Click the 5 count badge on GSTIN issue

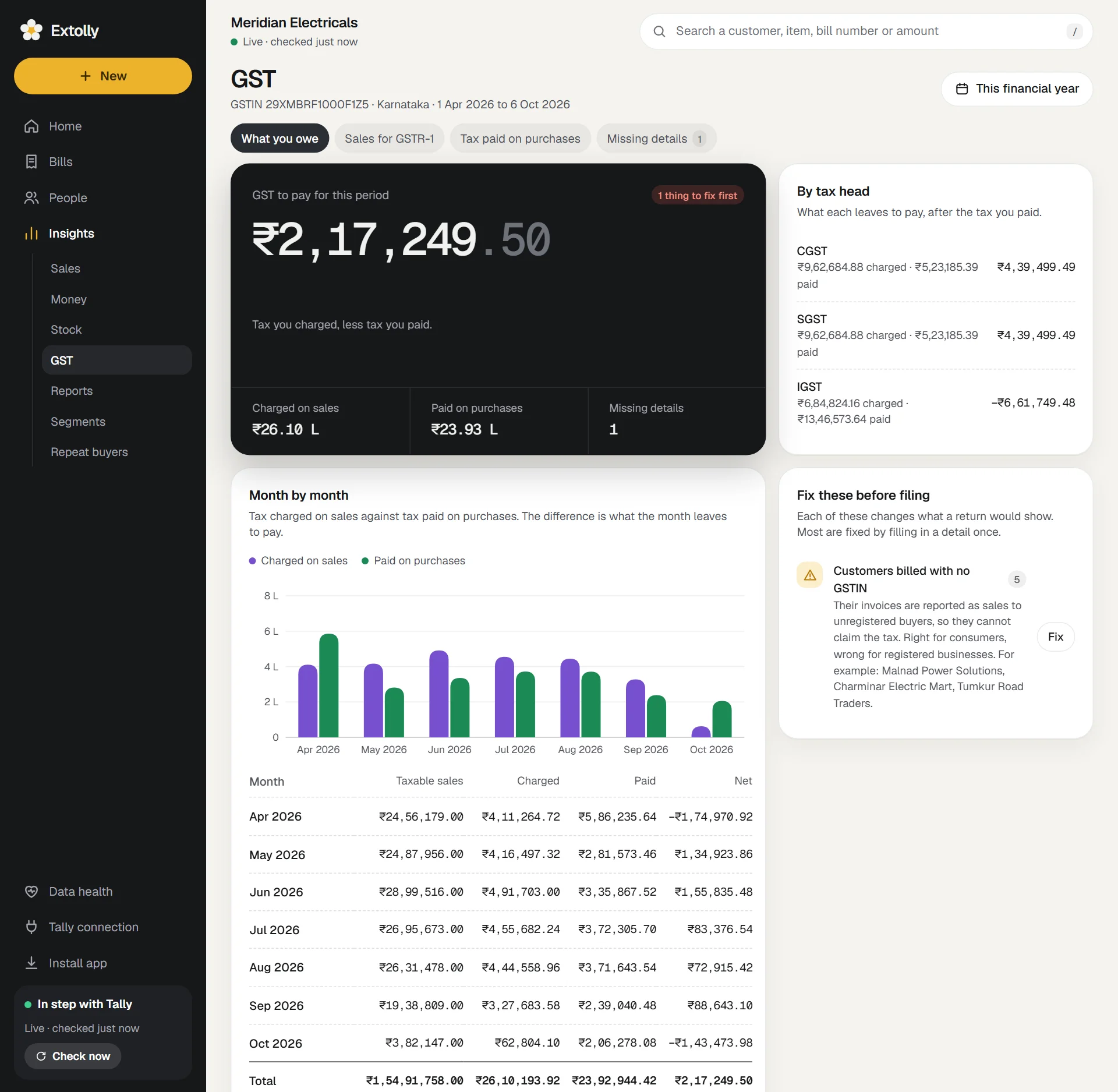point(1017,579)
